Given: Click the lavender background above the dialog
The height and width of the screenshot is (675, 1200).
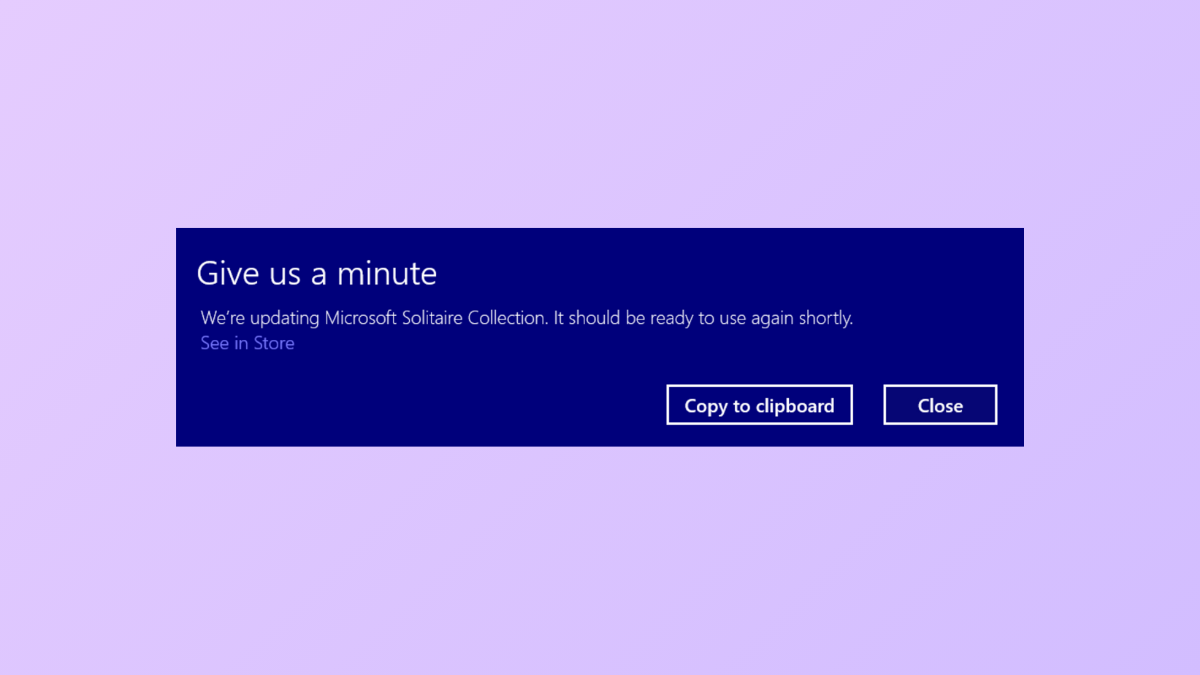Looking at the screenshot, I should pyautogui.click(x=600, y=110).
